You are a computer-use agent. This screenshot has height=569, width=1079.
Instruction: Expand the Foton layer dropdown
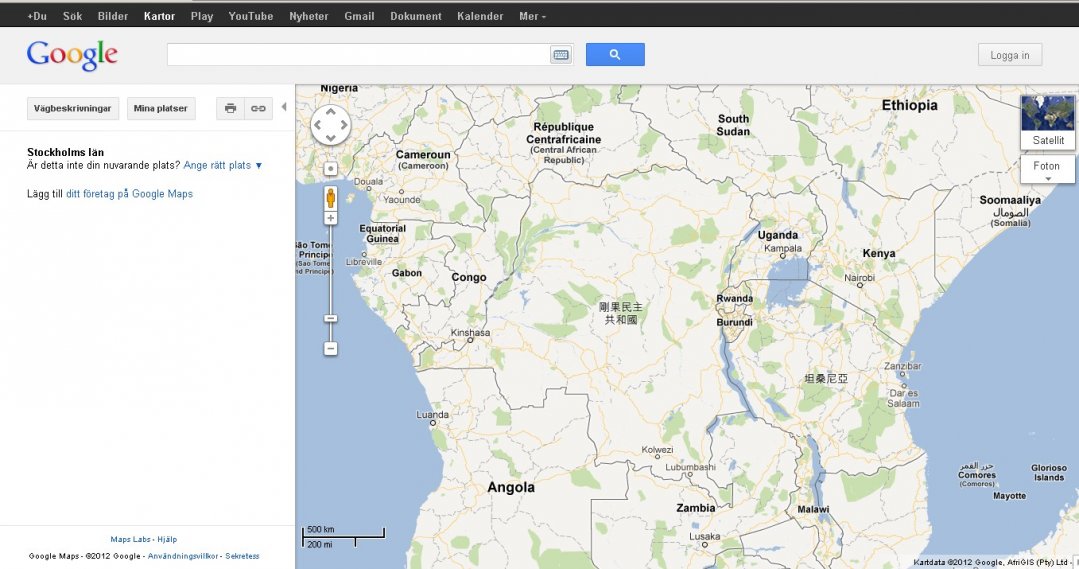click(1048, 170)
